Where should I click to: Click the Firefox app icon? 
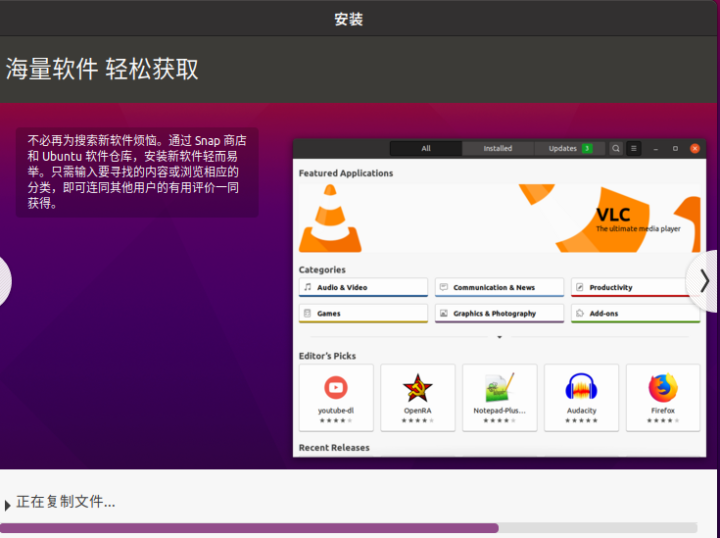(663, 387)
